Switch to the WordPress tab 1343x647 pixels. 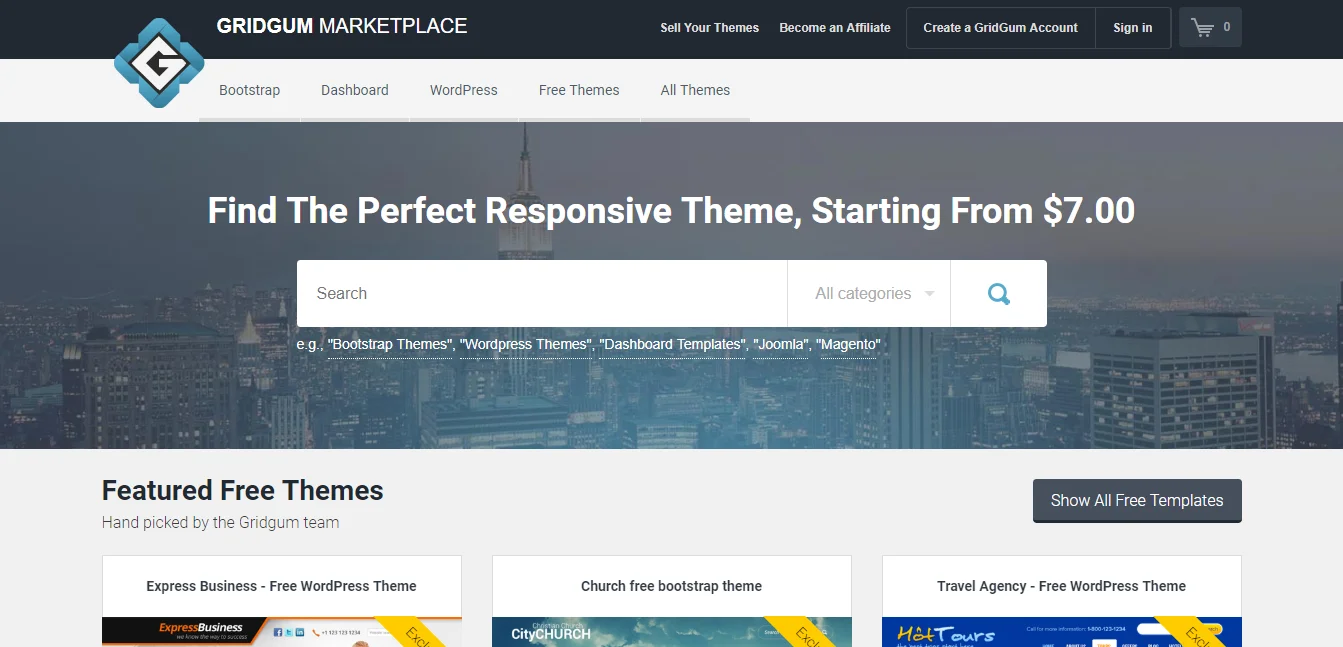(464, 90)
